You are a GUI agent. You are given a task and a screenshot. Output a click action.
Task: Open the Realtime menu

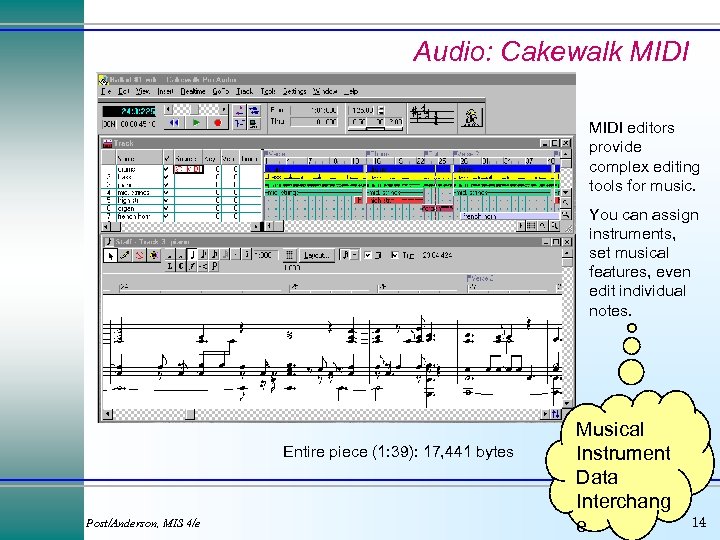point(192,91)
